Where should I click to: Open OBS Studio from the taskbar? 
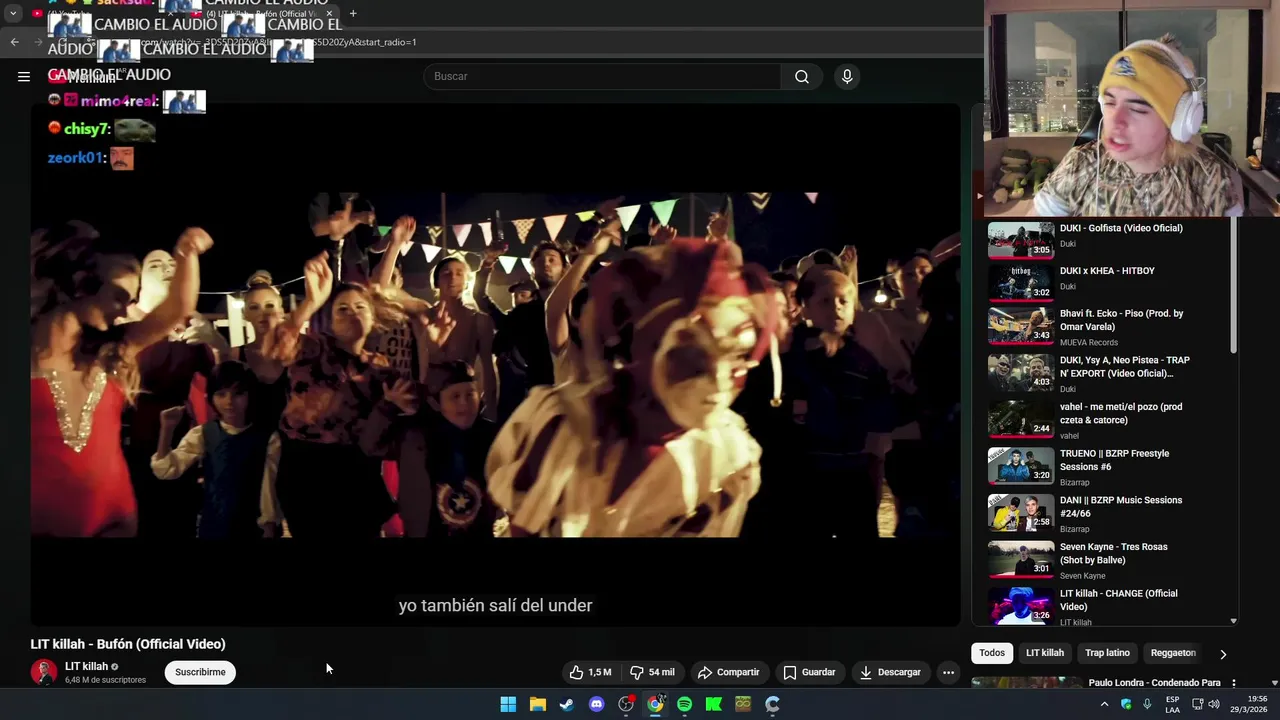tap(626, 704)
